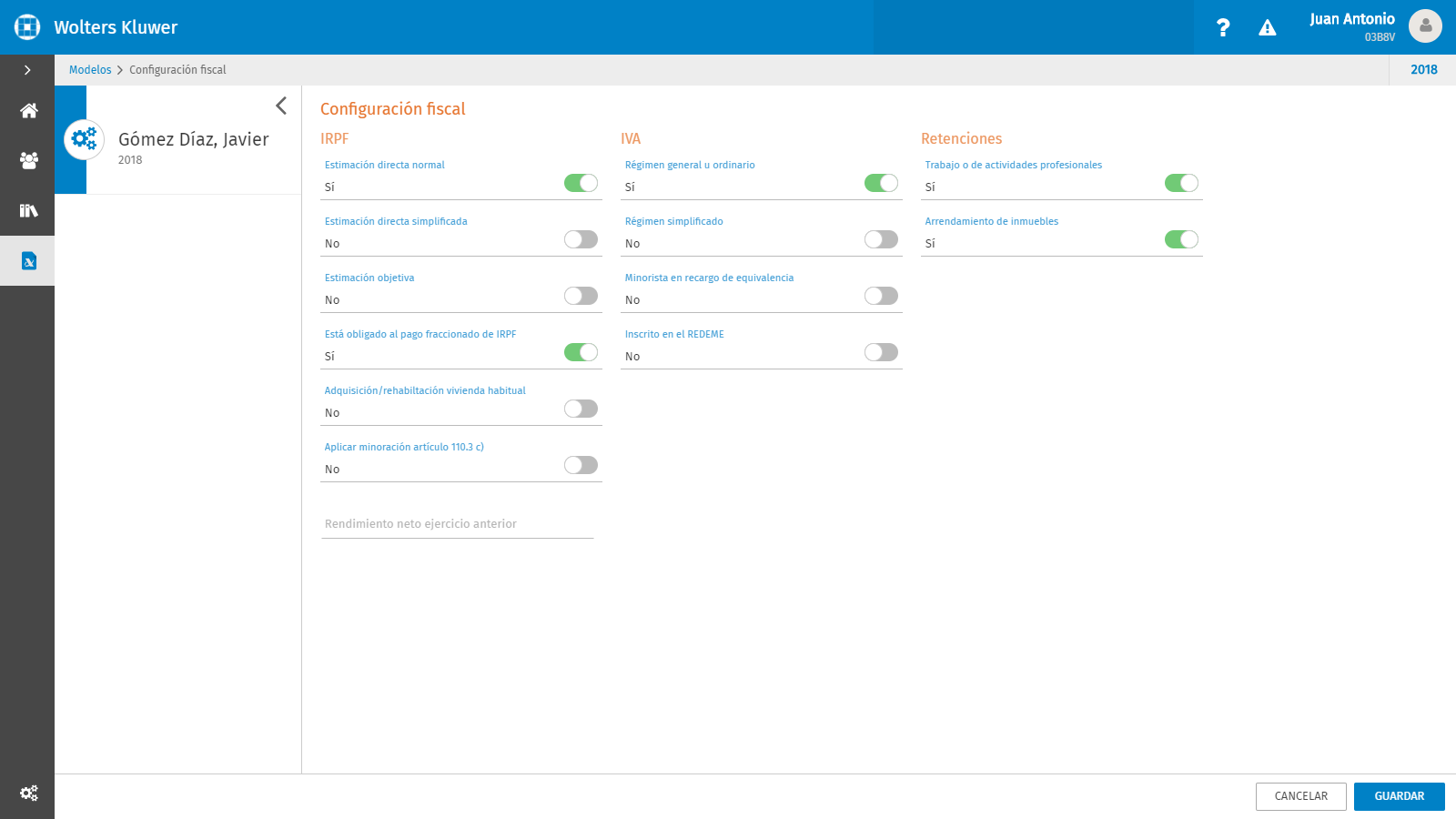The height and width of the screenshot is (819, 1456).
Task: Click the user avatar for Juan Antonio
Action: point(1425,26)
